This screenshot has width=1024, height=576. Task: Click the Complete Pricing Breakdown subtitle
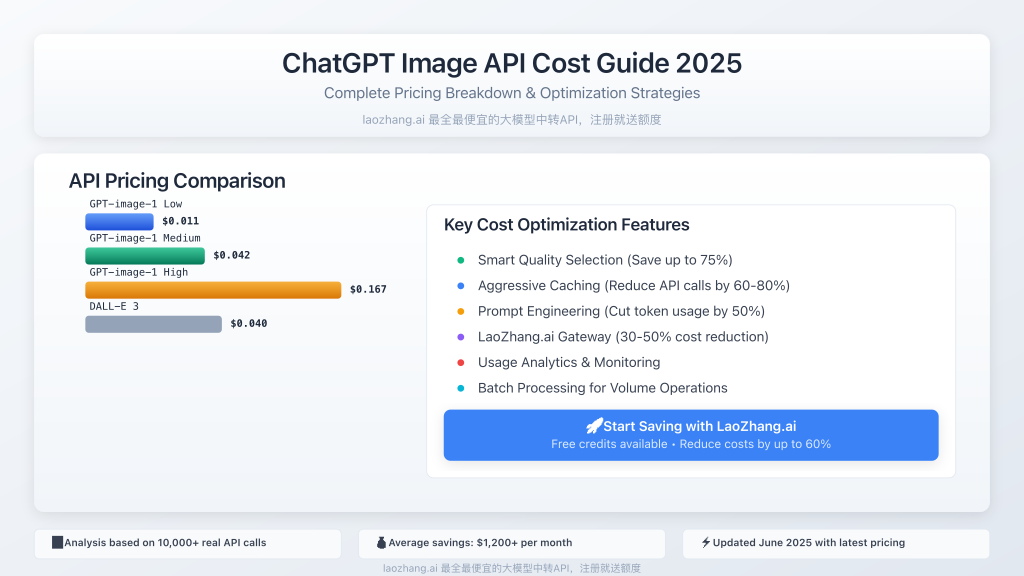(512, 93)
